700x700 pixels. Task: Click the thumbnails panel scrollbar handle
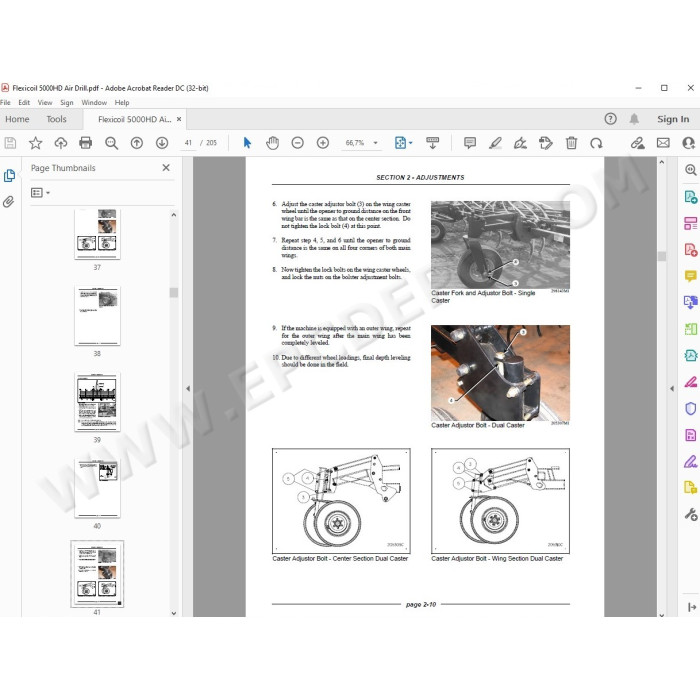(174, 292)
